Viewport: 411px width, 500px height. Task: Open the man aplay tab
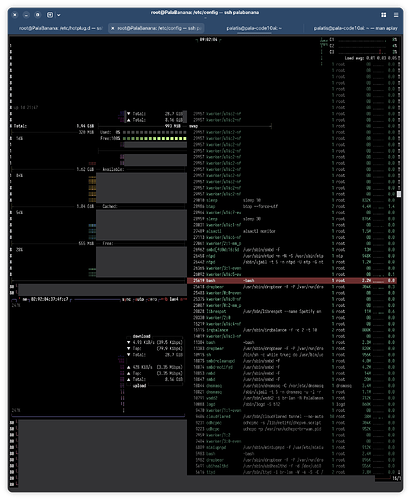[x=354, y=28]
